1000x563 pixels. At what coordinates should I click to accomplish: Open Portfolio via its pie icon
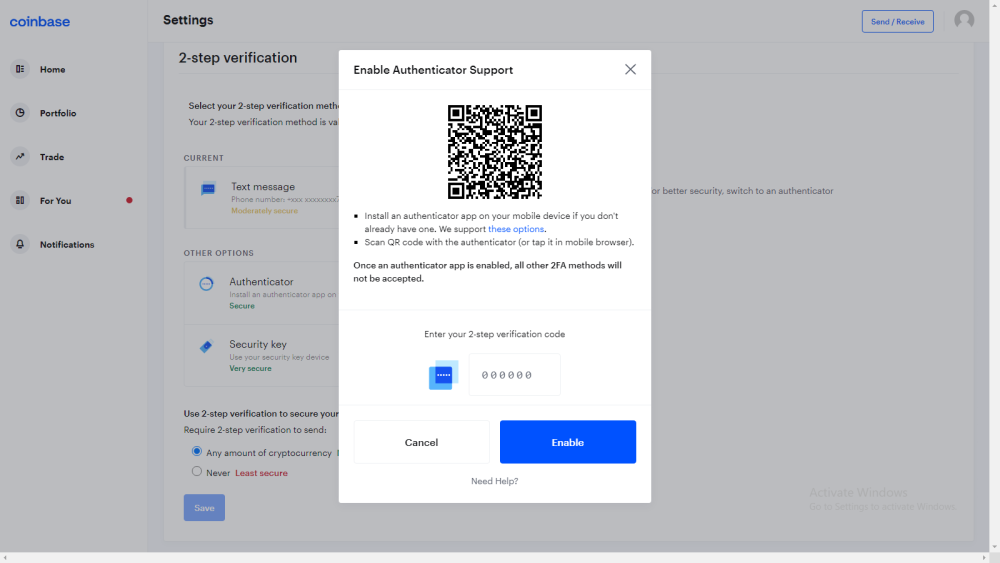[x=20, y=113]
